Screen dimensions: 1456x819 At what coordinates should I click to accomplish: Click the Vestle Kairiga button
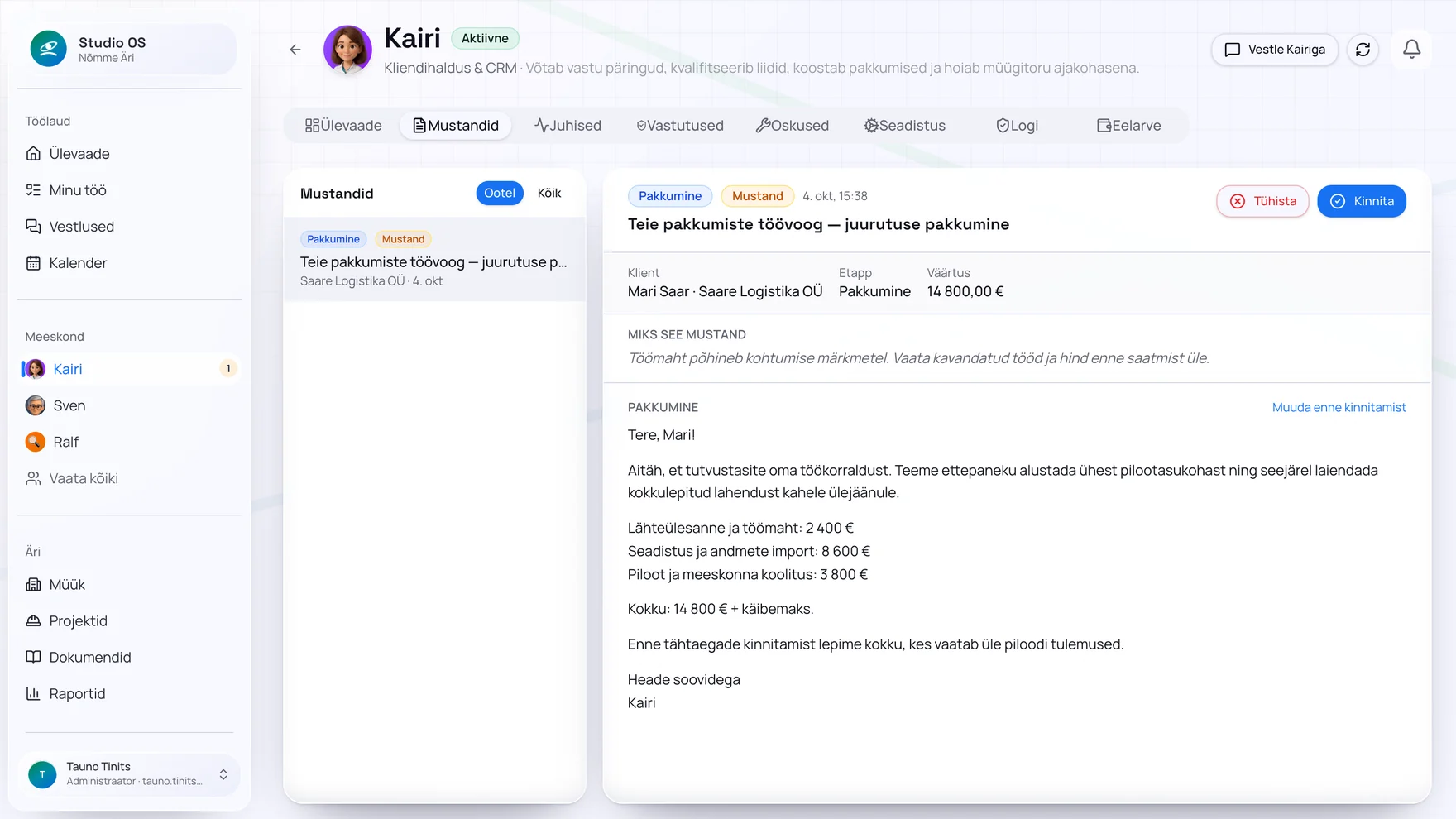(x=1275, y=50)
